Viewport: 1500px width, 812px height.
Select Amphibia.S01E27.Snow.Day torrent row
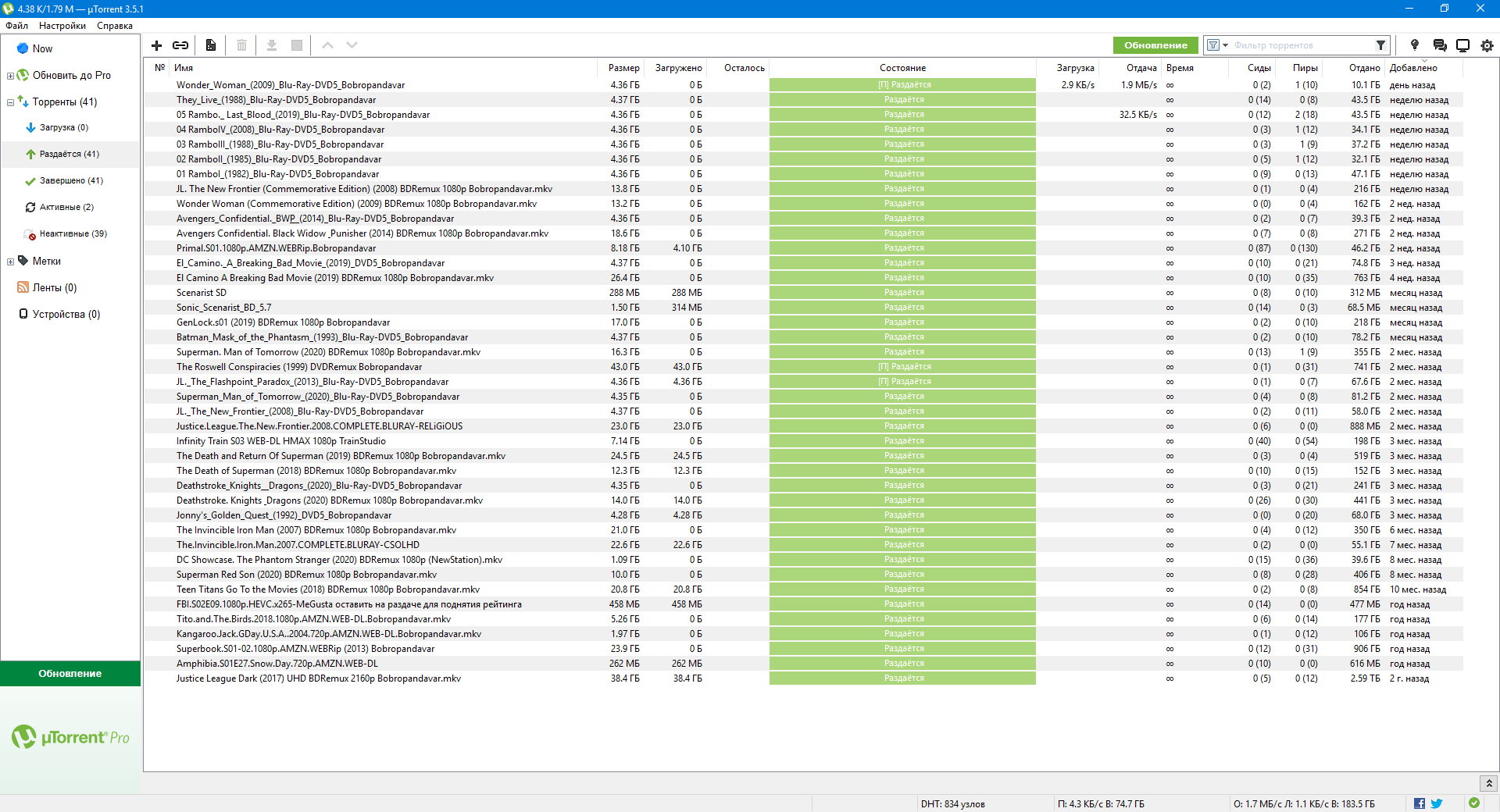(x=802, y=664)
